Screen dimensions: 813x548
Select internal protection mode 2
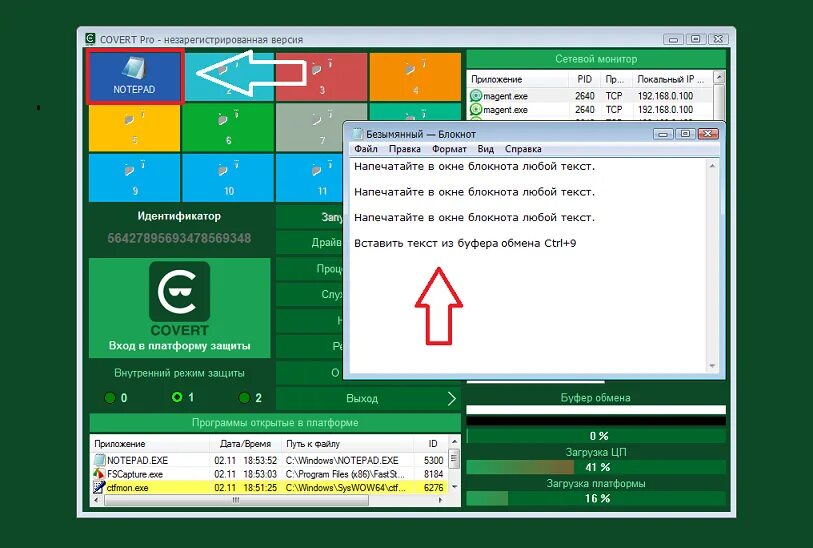click(x=244, y=398)
